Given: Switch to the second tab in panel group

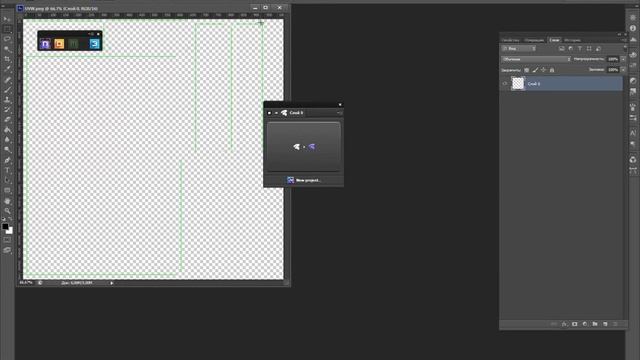Looking at the screenshot, I should (534, 40).
